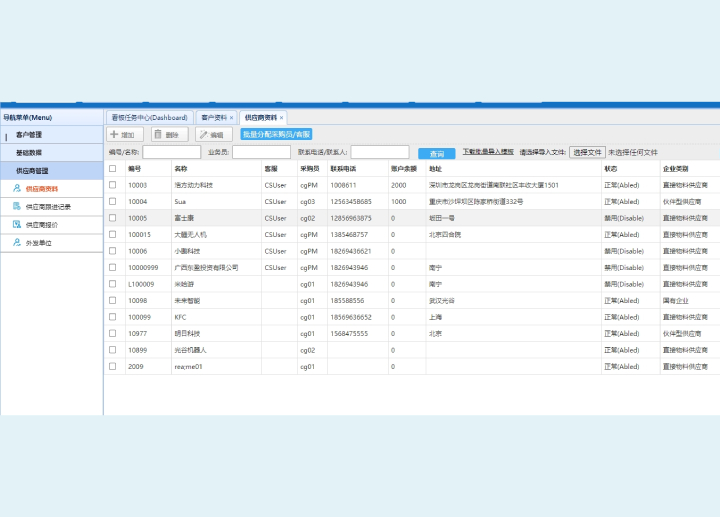The image size is (720, 517).
Task: Open the 下载批量导入模版 download link
Action: point(487,152)
